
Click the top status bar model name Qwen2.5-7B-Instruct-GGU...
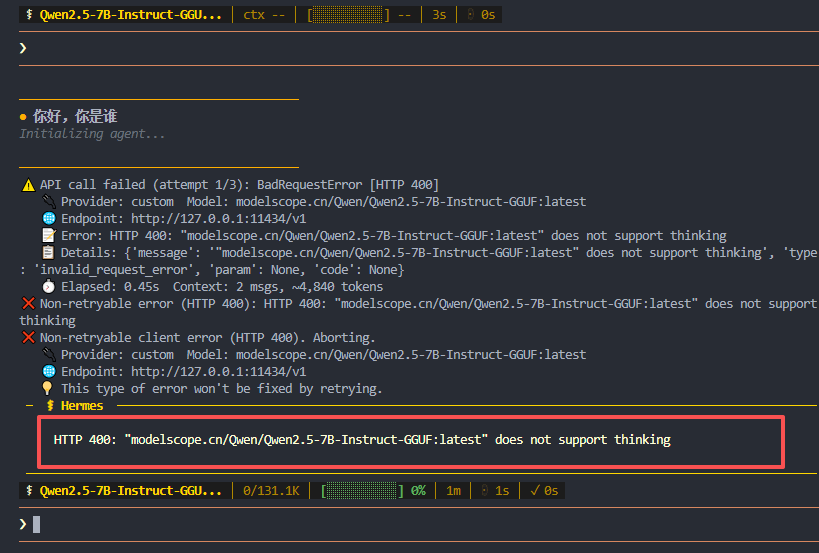tap(131, 15)
